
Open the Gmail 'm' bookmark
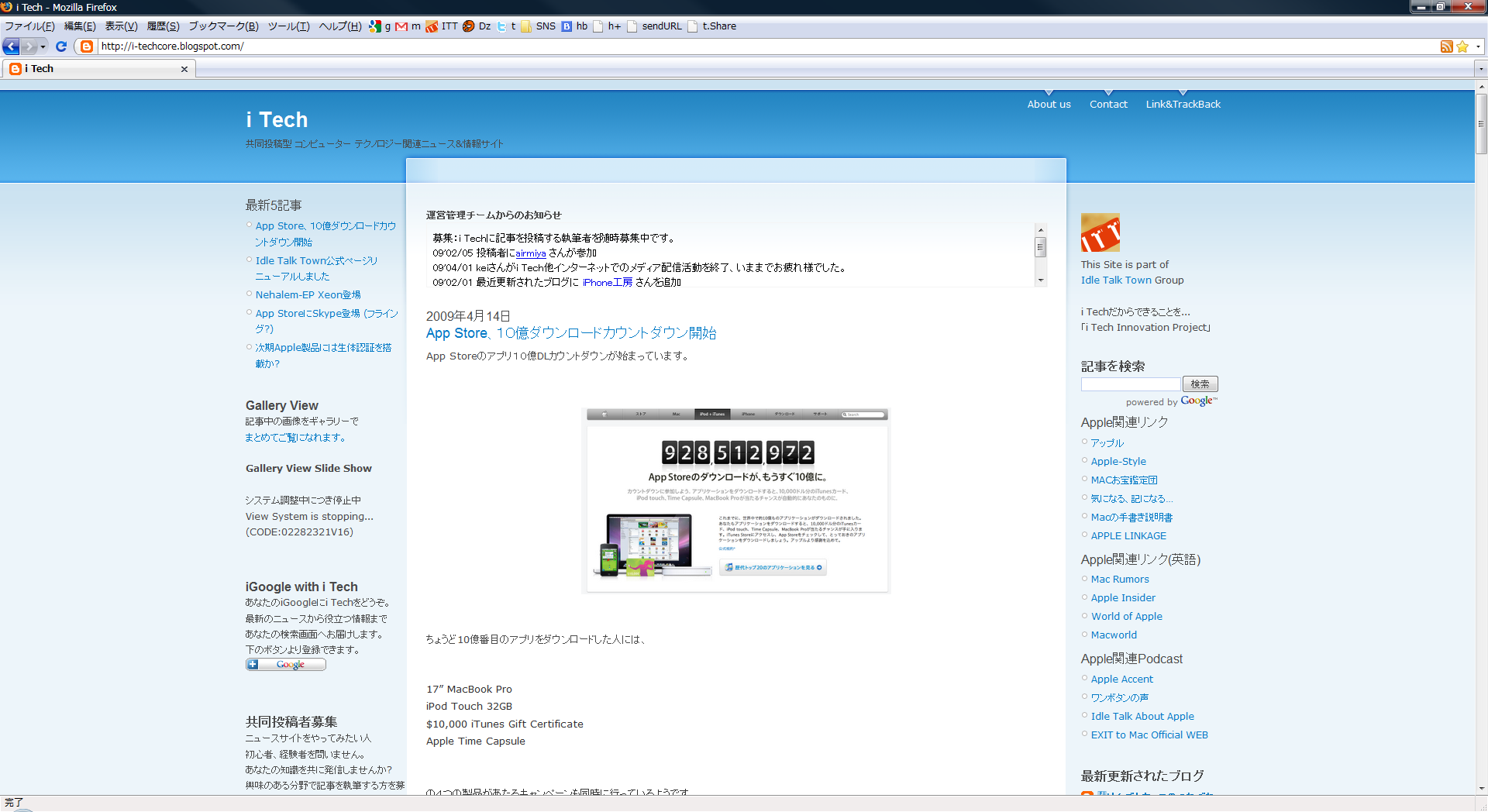click(x=408, y=26)
